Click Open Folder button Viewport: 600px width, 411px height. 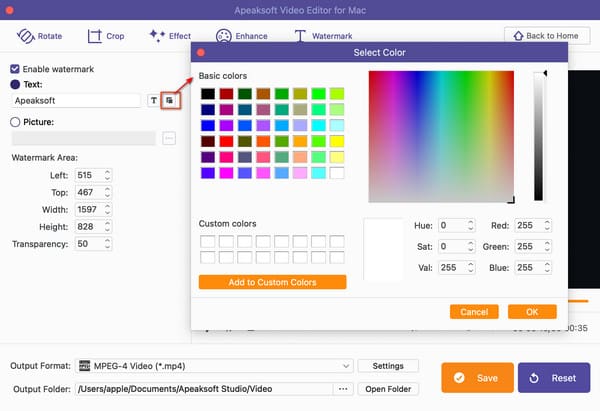[388, 389]
